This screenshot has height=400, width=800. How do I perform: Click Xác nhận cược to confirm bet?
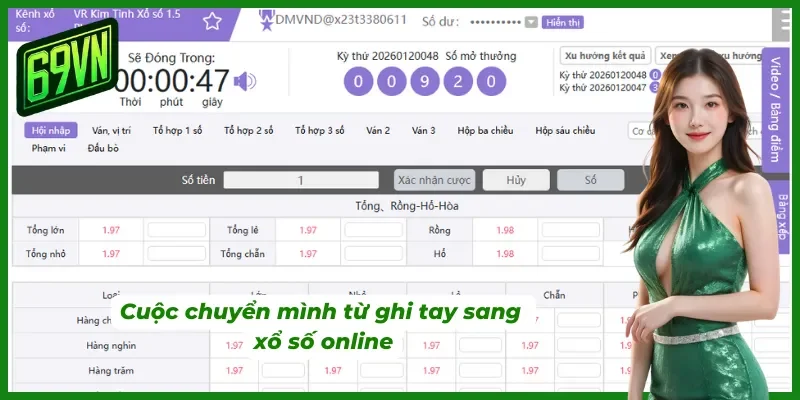[435, 180]
